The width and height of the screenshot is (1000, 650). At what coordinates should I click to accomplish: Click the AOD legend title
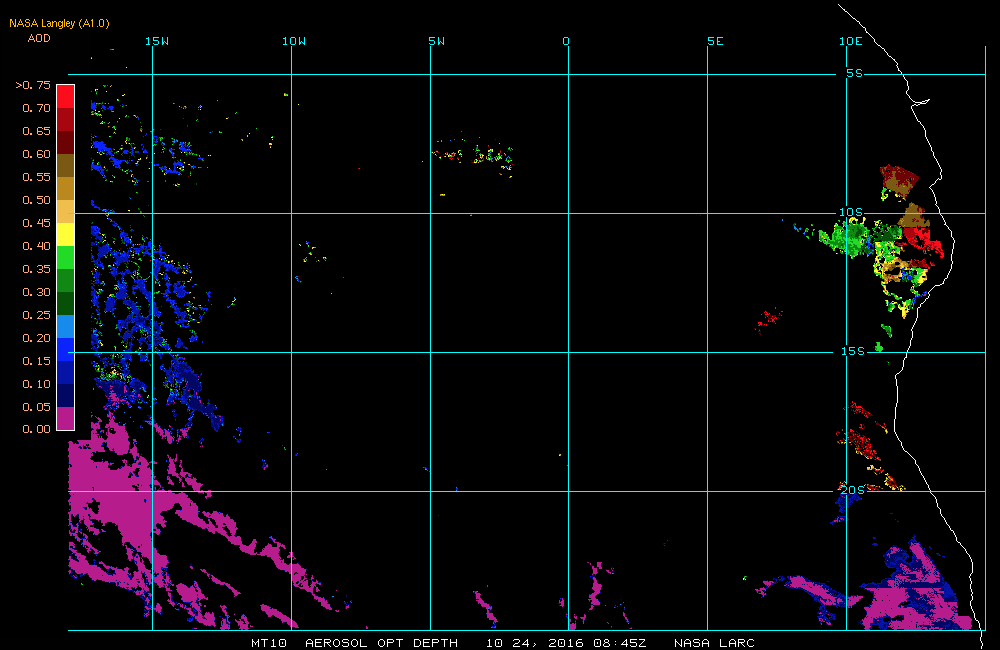(x=39, y=38)
